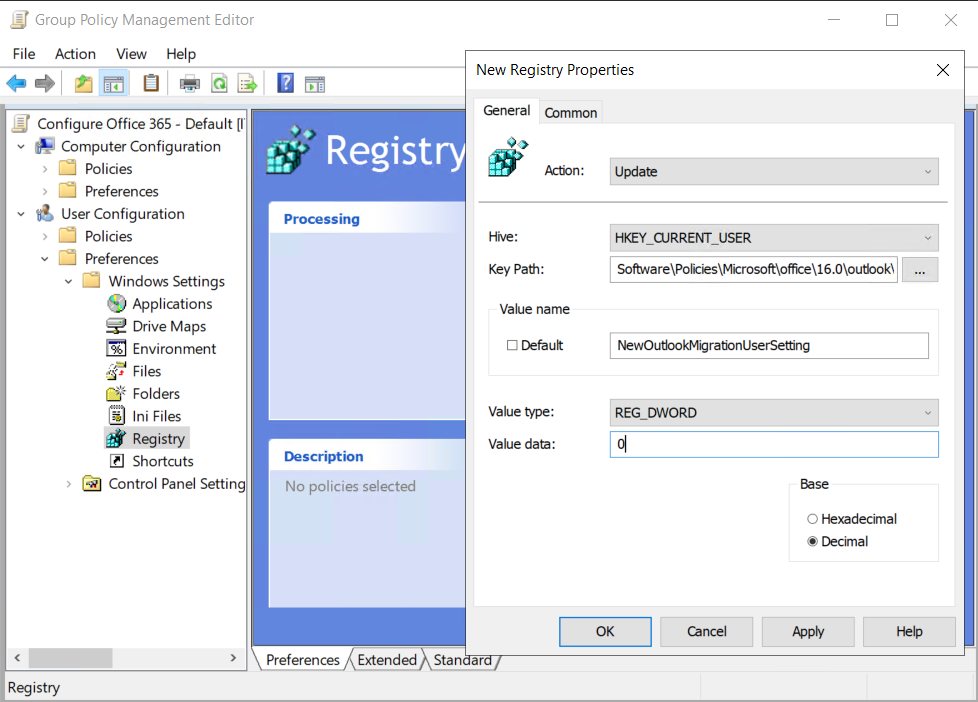978x702 pixels.
Task: Collapse the Computer Configuration node
Action: pos(21,147)
